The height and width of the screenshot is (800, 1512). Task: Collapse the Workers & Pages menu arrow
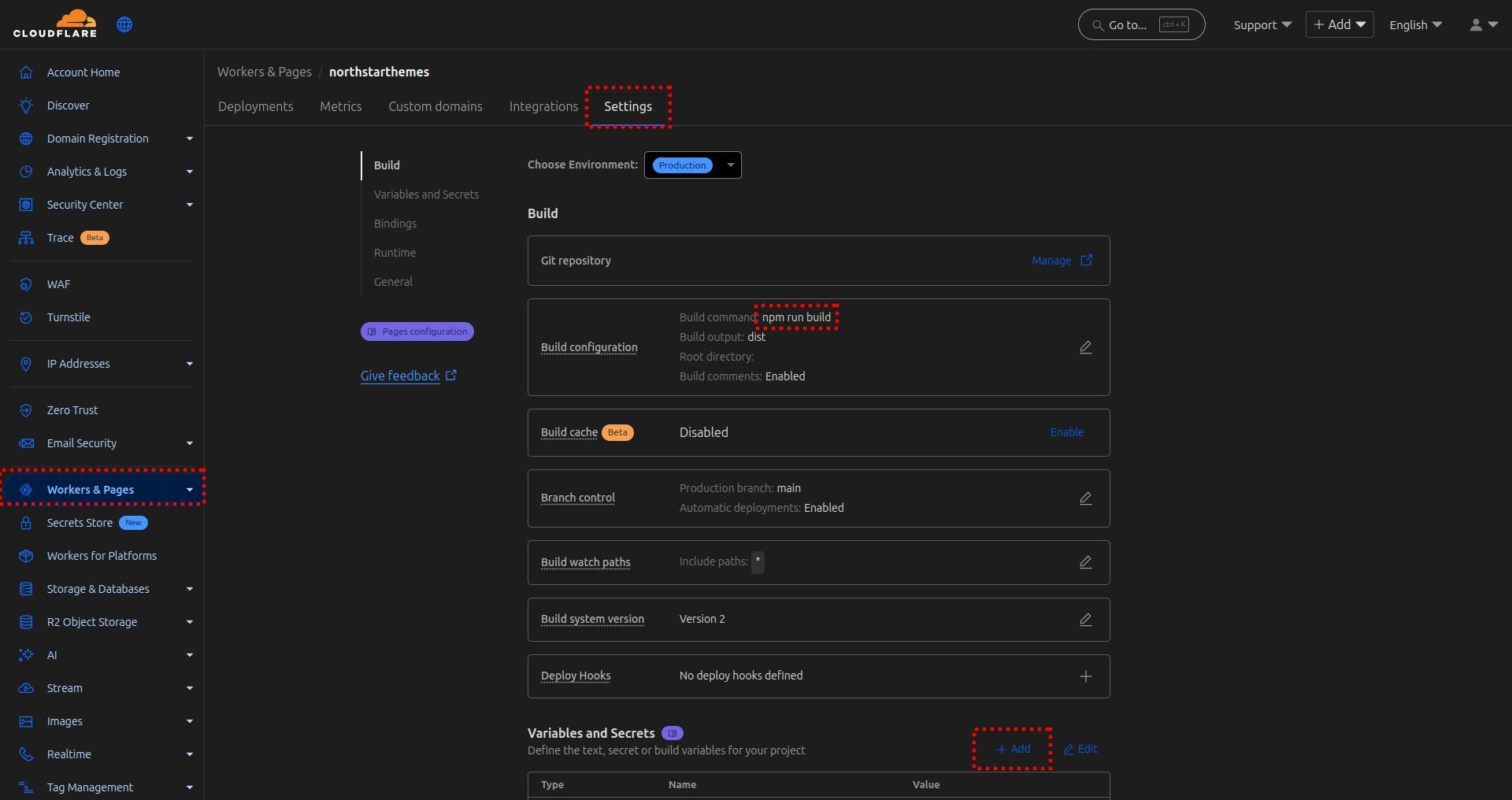pos(190,490)
